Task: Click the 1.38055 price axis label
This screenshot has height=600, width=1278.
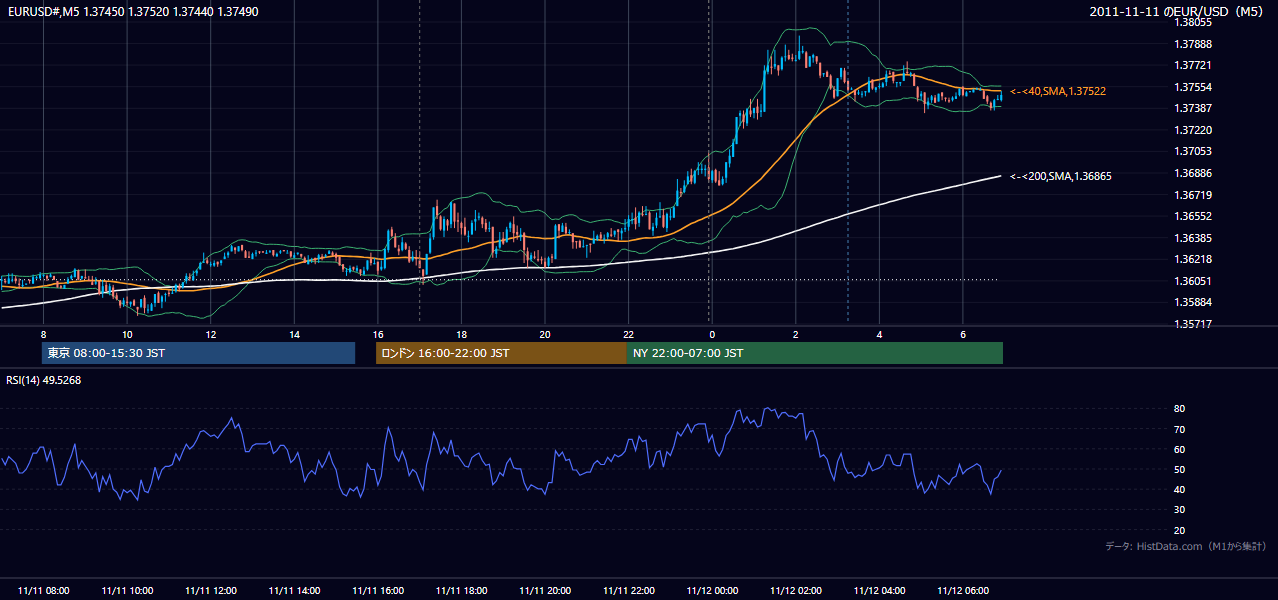Action: 1193,22
